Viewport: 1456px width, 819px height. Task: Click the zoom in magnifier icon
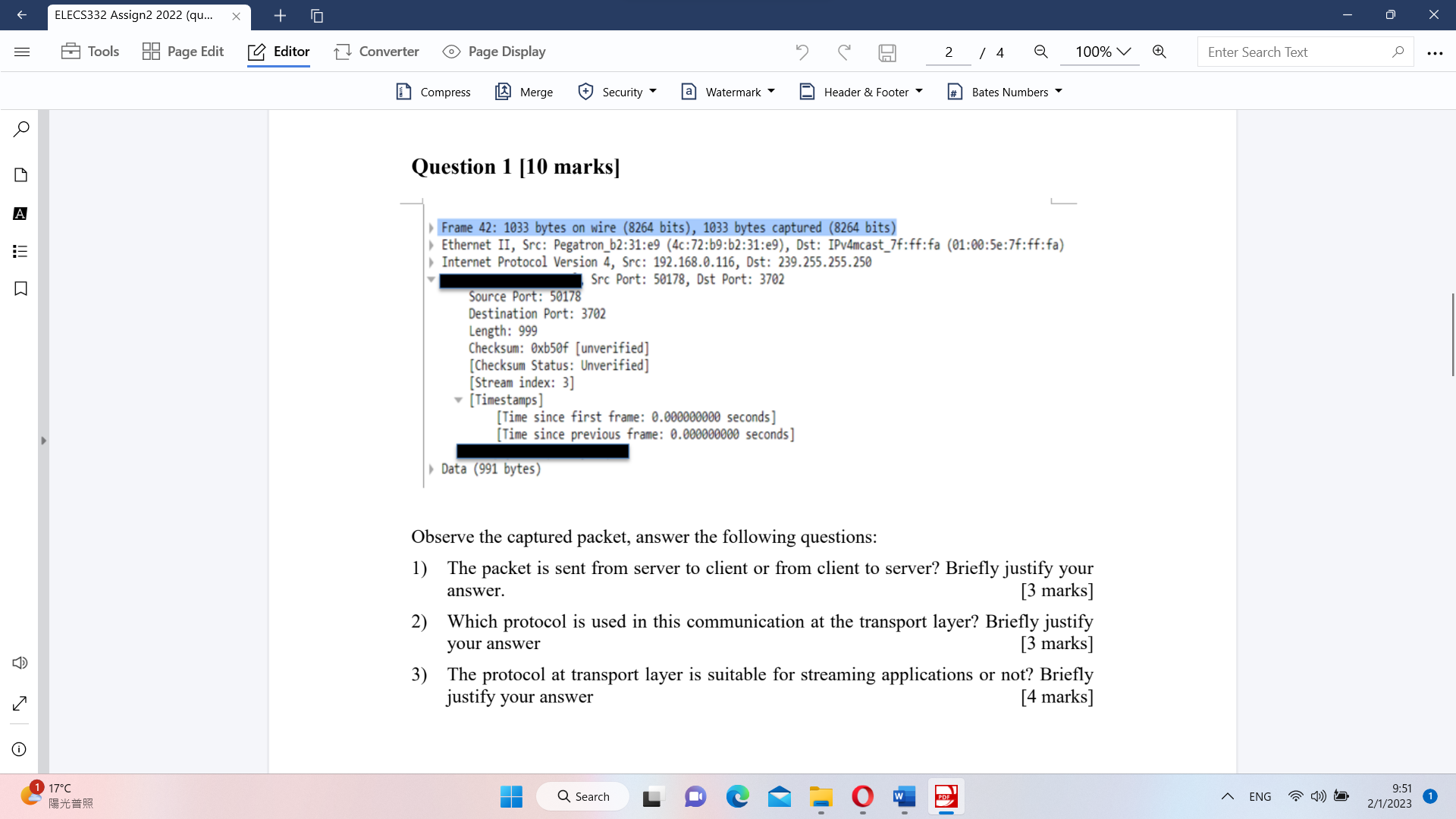click(x=1159, y=52)
